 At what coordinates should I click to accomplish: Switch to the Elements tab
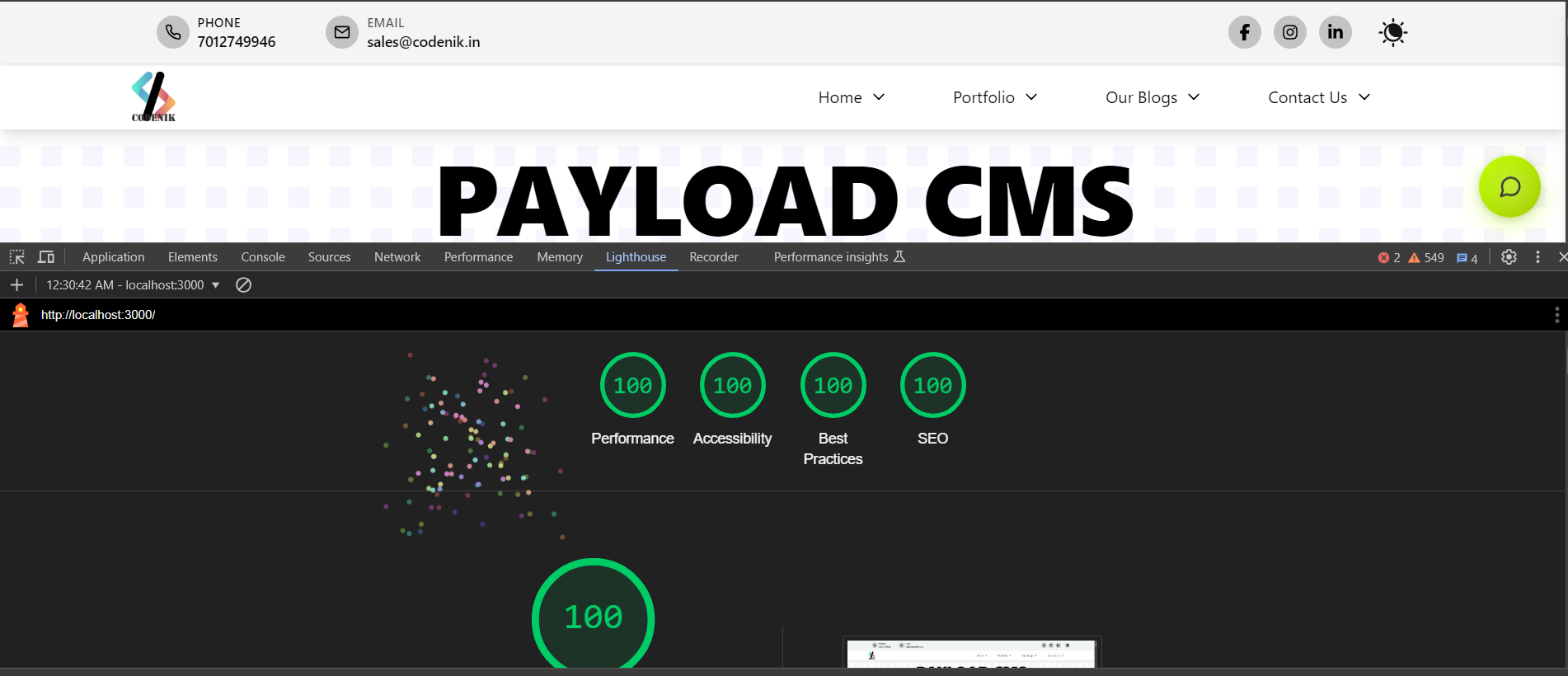193,257
